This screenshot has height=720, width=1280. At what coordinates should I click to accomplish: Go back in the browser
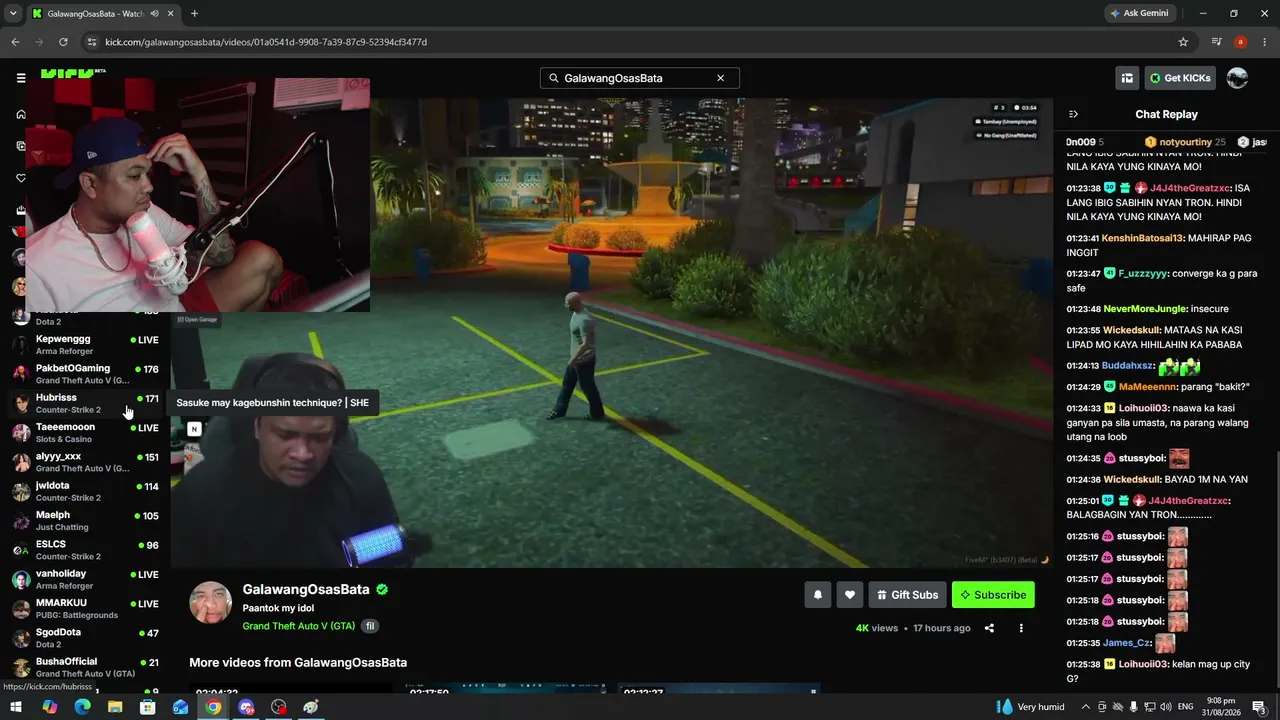click(15, 42)
